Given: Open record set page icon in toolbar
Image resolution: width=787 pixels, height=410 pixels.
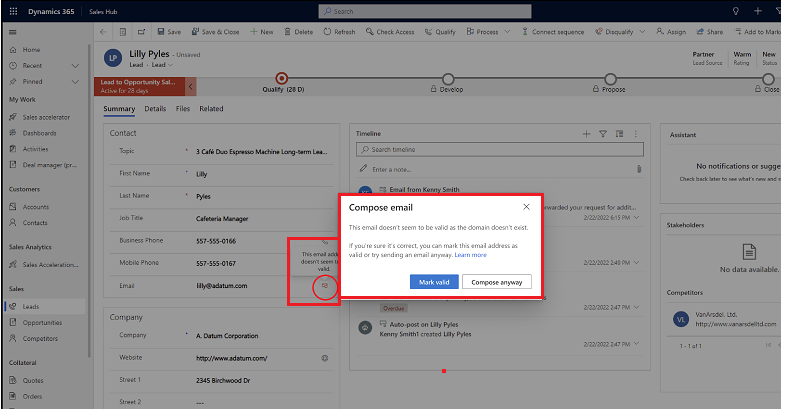Looking at the screenshot, I should click(123, 32).
